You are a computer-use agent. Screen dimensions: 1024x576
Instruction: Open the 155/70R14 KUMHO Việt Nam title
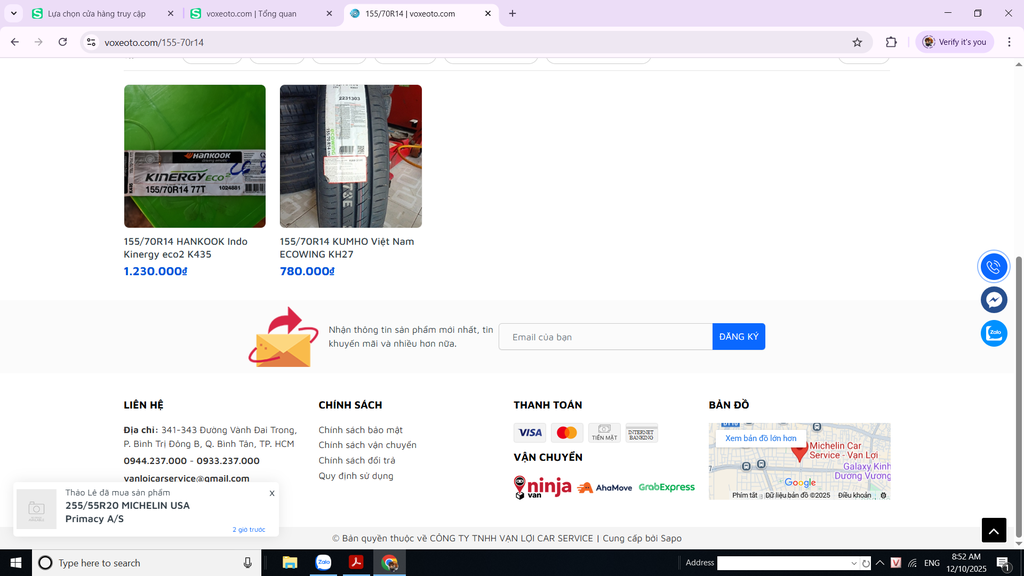347,248
